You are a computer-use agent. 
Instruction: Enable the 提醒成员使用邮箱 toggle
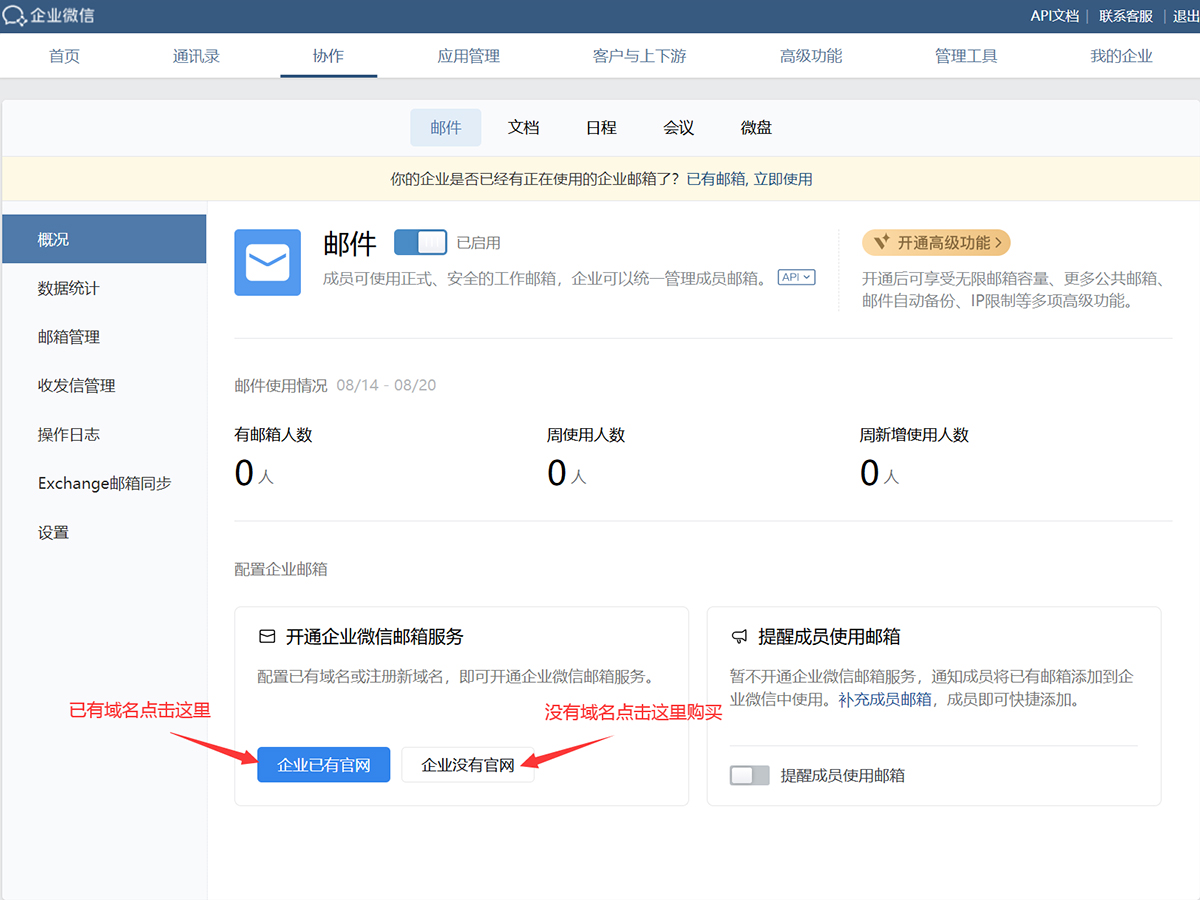(x=750, y=775)
